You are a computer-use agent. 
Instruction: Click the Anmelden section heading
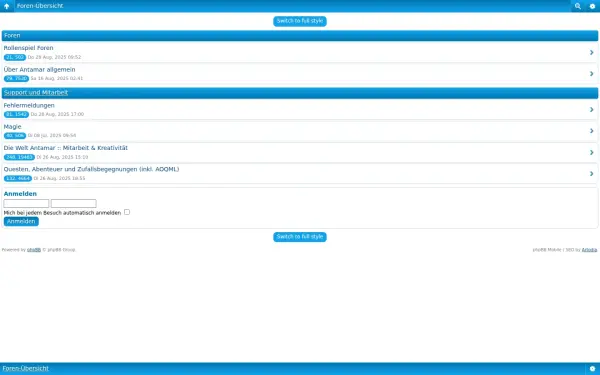(20, 194)
